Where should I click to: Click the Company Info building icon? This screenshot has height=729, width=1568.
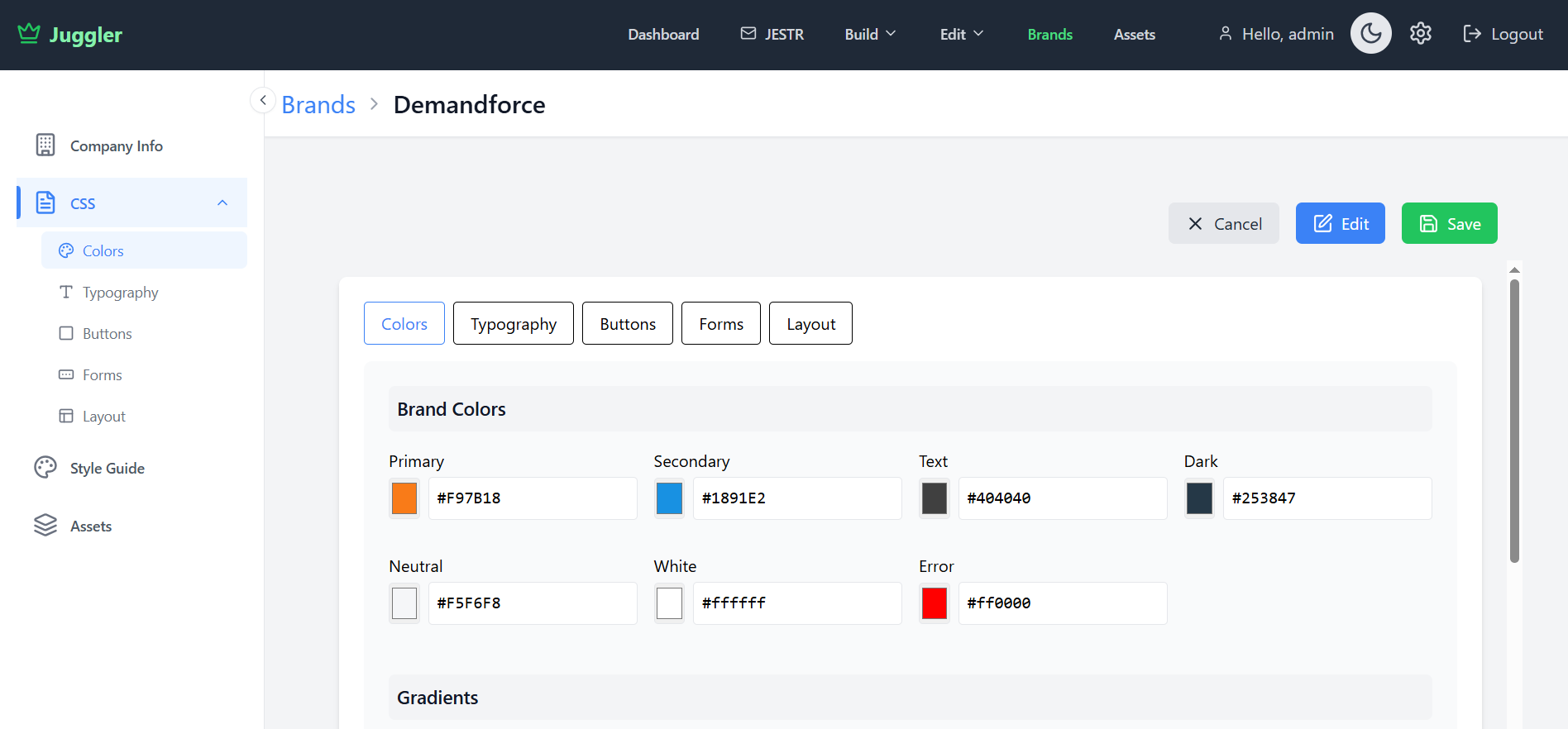[45, 145]
